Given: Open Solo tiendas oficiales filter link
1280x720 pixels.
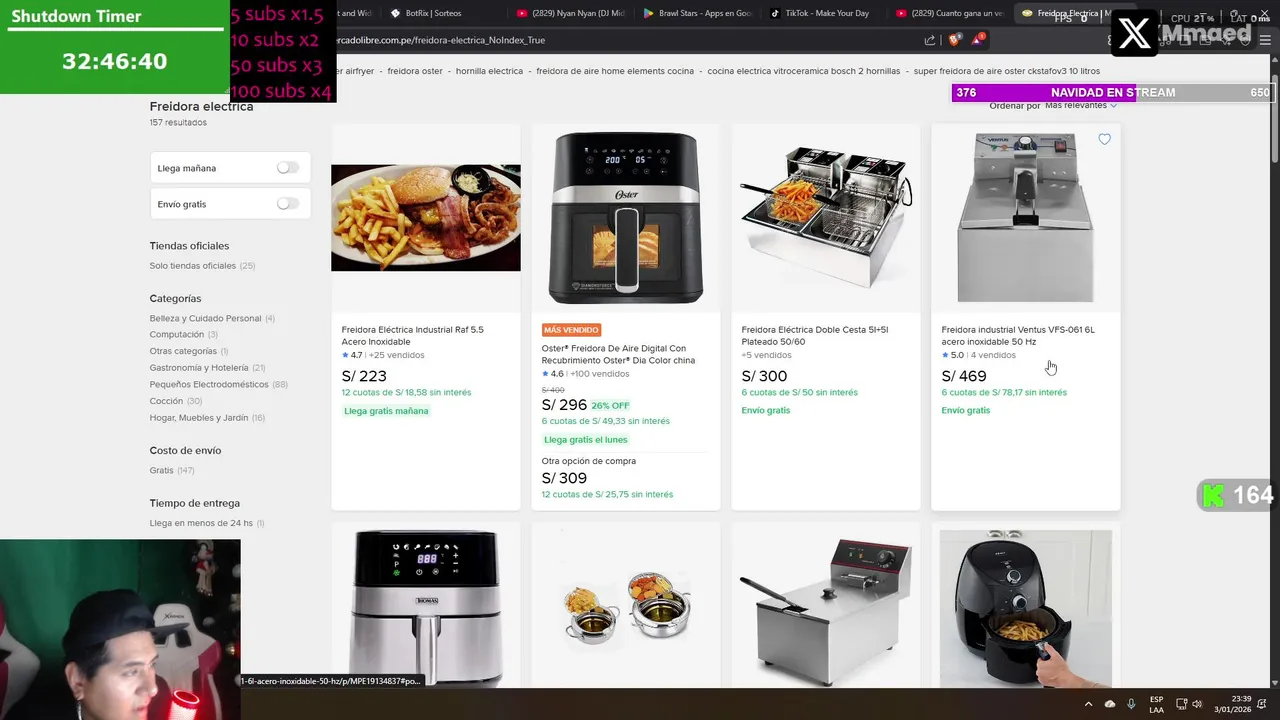Looking at the screenshot, I should point(193,266).
